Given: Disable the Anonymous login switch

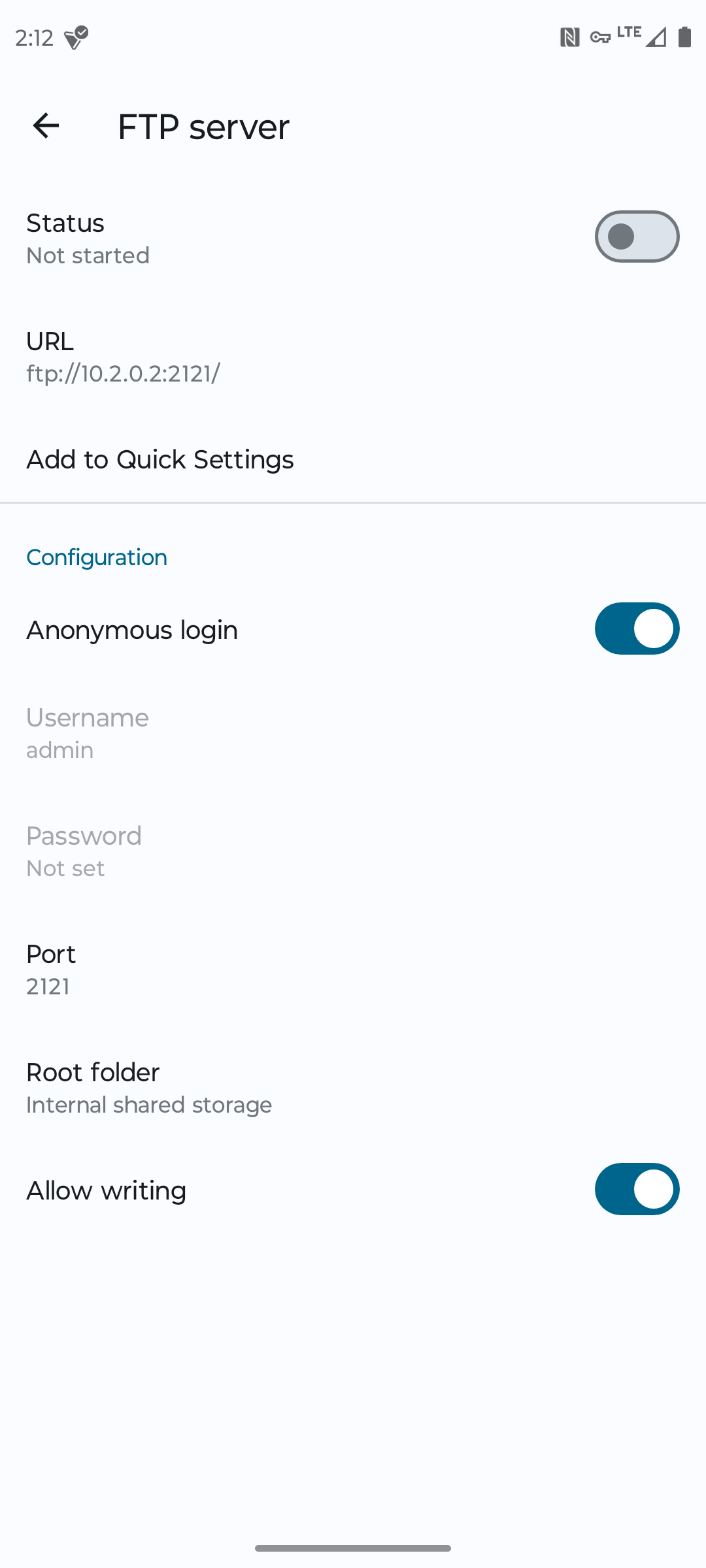Looking at the screenshot, I should [x=637, y=629].
